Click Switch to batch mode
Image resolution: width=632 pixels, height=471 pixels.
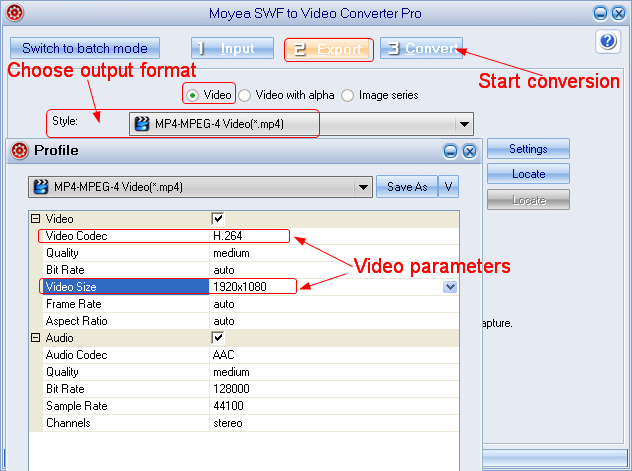(x=85, y=48)
